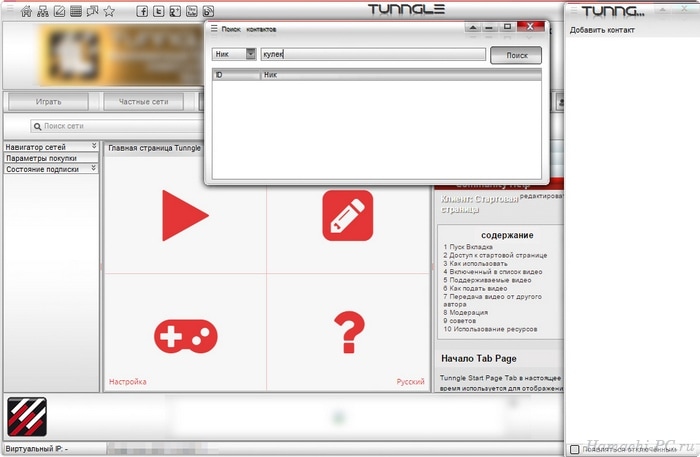The image size is (700, 457).
Task: Open the Facebook icon
Action: tap(142, 11)
